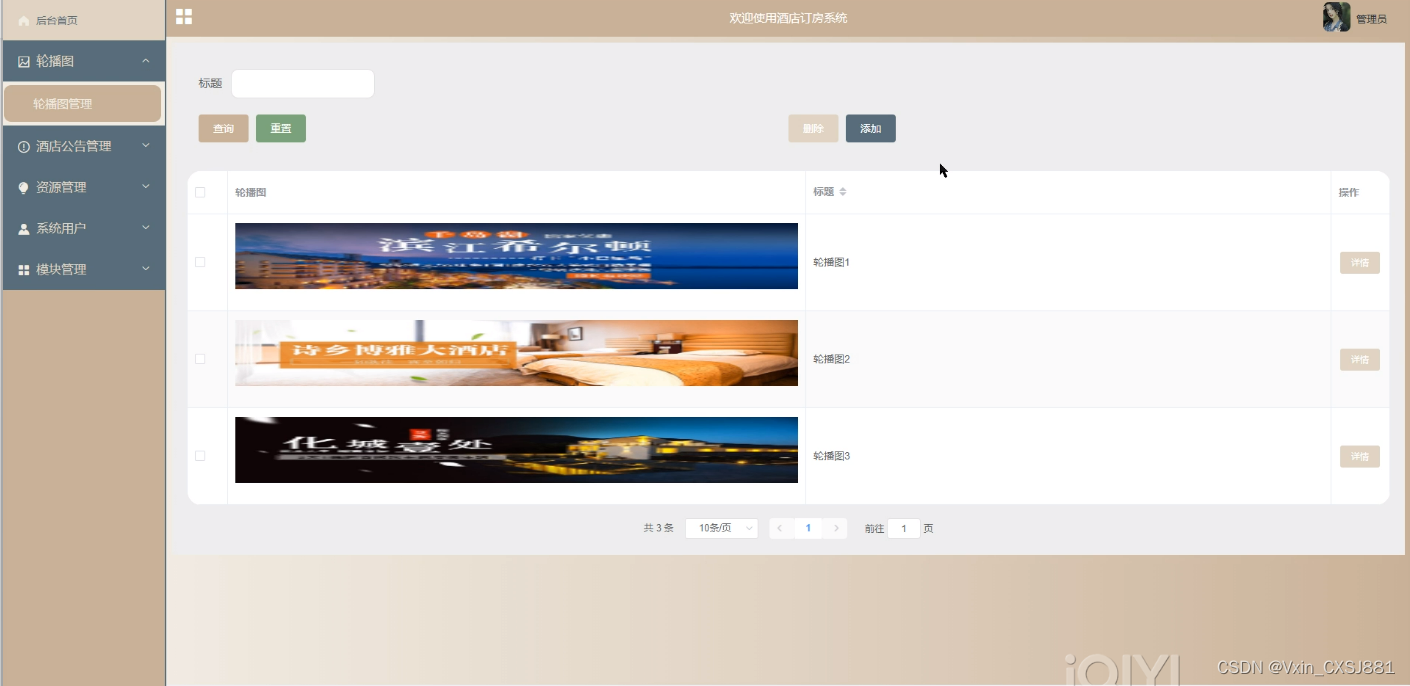
Task: Check the box for 轮播图3 row
Action: coord(200,456)
